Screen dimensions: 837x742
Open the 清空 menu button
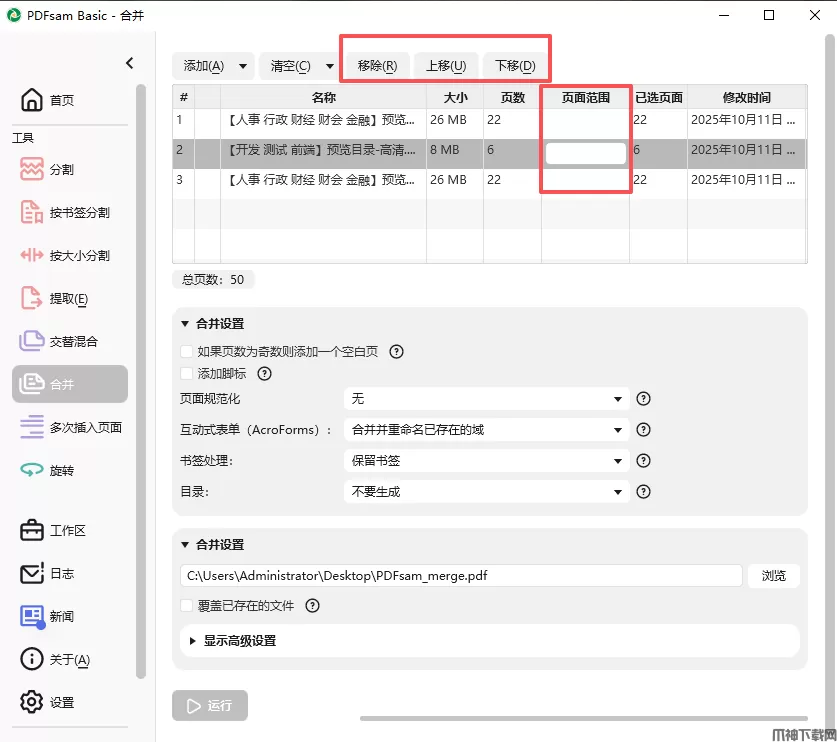click(x=299, y=66)
